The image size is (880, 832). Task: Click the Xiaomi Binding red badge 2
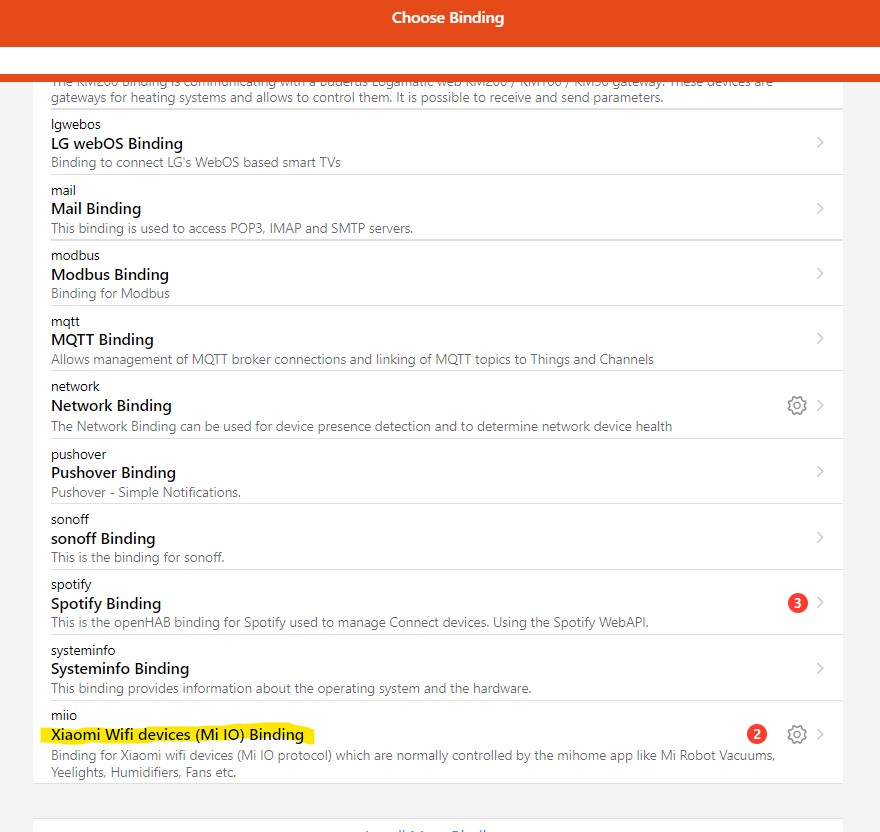[757, 734]
